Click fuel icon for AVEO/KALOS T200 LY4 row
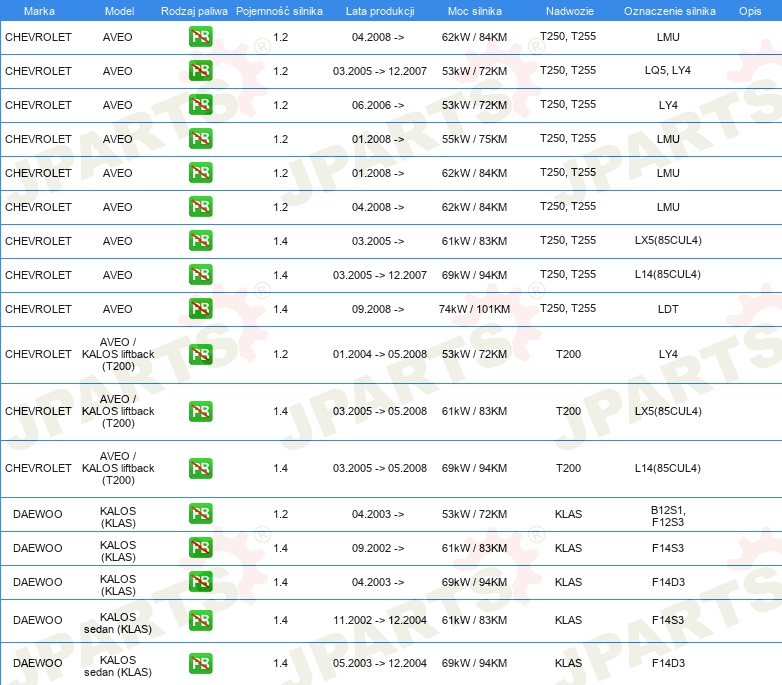The image size is (782, 685). pos(200,354)
